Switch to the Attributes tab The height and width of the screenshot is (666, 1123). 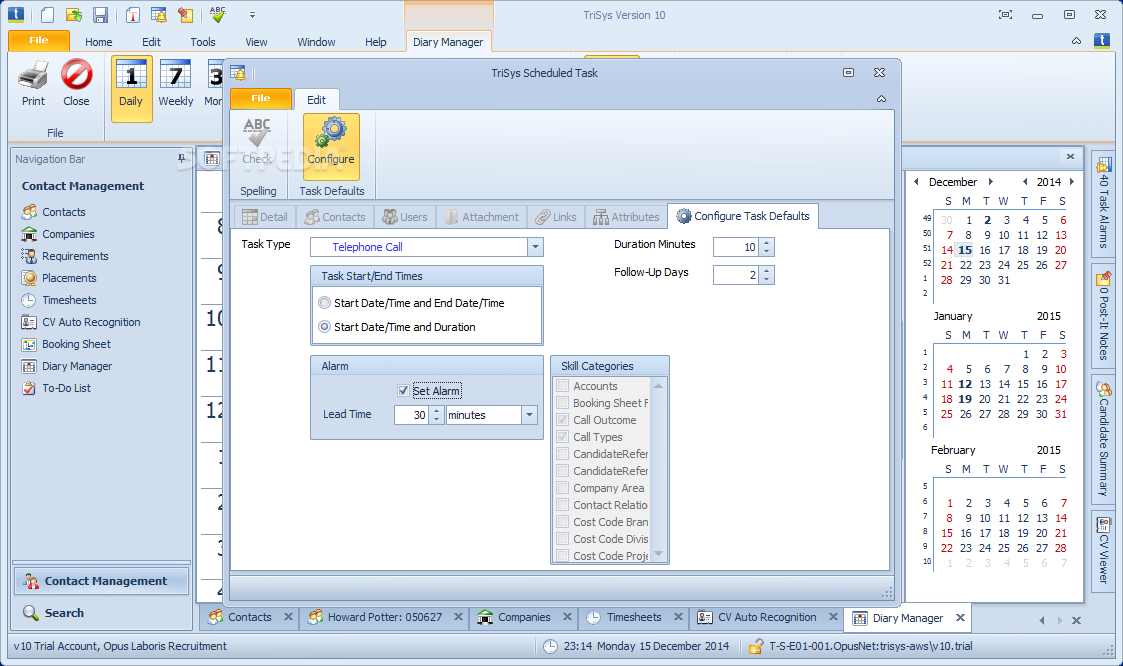point(627,217)
